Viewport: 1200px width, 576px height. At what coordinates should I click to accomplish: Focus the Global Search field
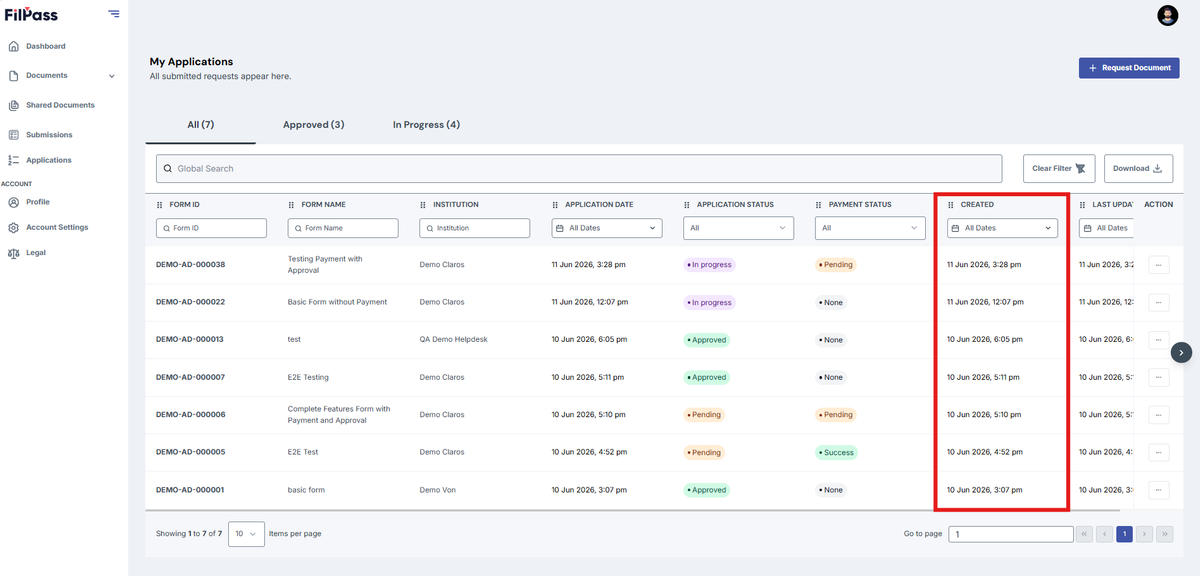[579, 168]
